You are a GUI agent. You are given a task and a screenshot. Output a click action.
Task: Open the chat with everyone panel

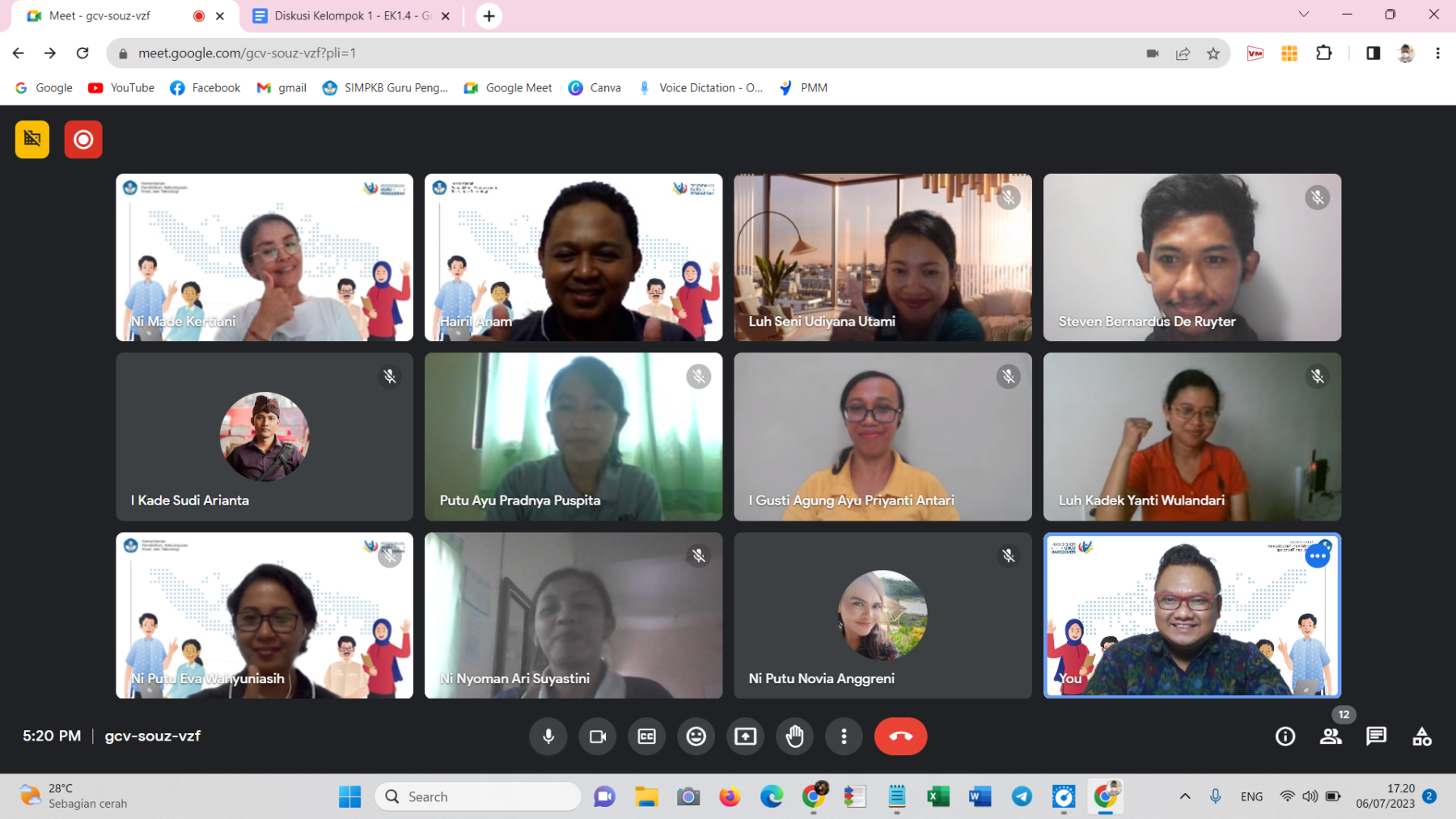click(1376, 737)
